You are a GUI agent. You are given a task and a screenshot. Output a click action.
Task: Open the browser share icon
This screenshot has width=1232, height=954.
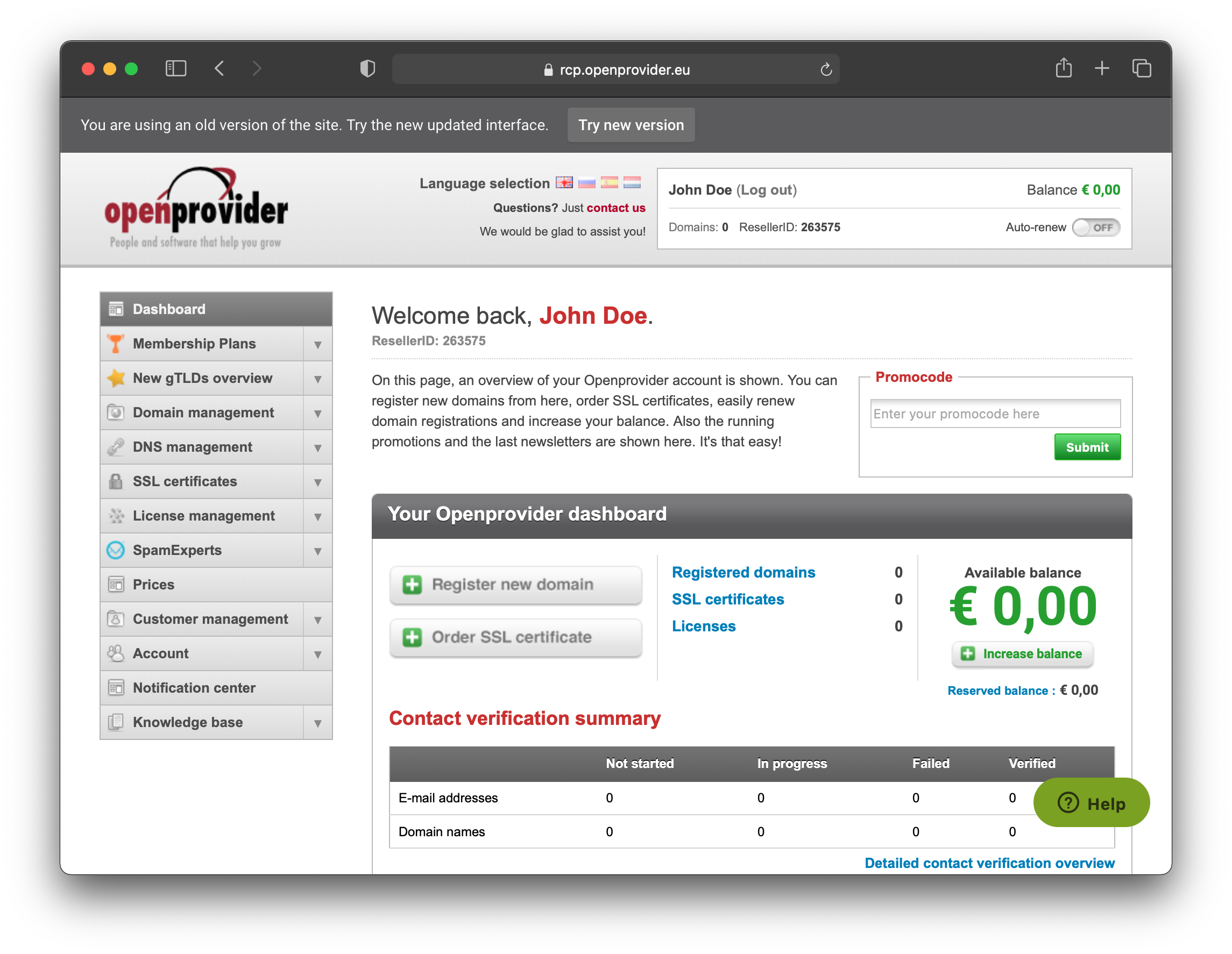click(x=1063, y=68)
